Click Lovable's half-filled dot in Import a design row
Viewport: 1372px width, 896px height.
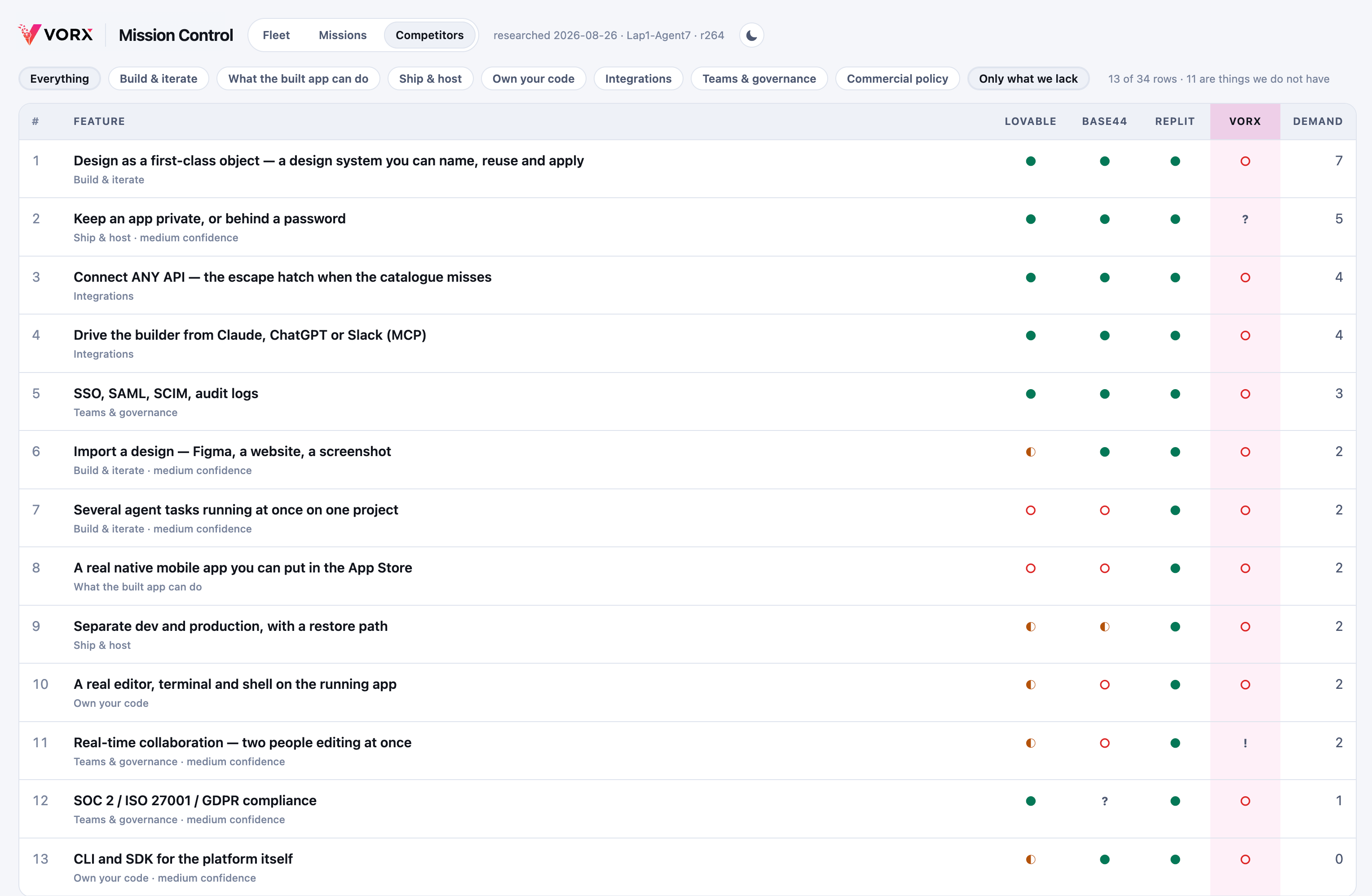point(1030,452)
